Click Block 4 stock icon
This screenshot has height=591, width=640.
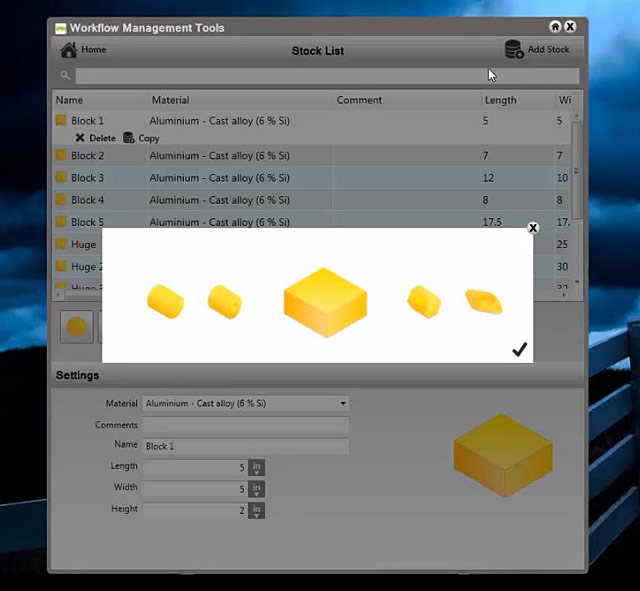point(61,200)
